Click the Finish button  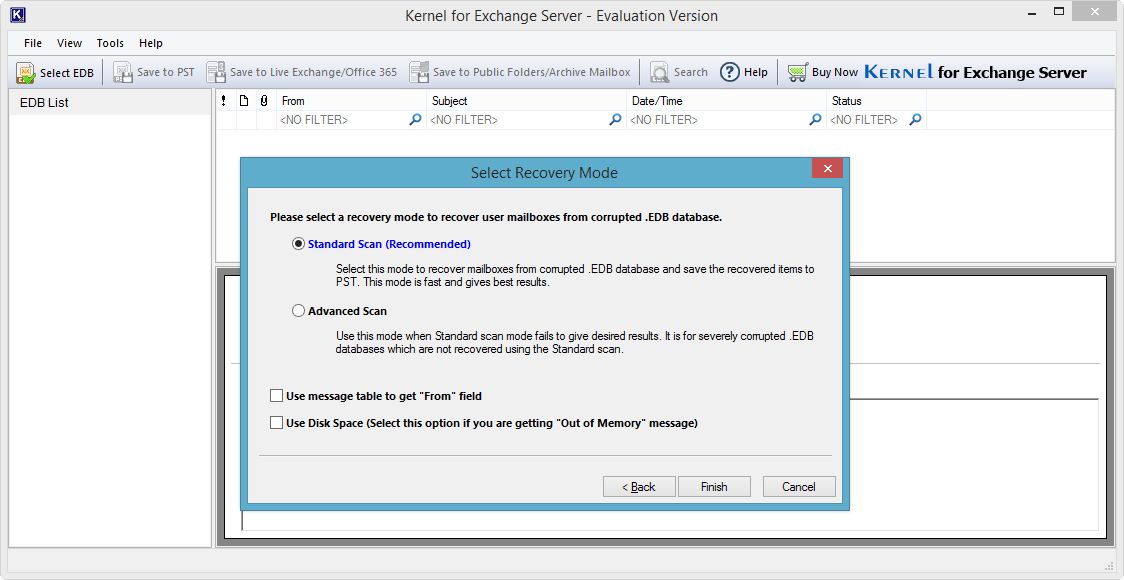click(714, 487)
